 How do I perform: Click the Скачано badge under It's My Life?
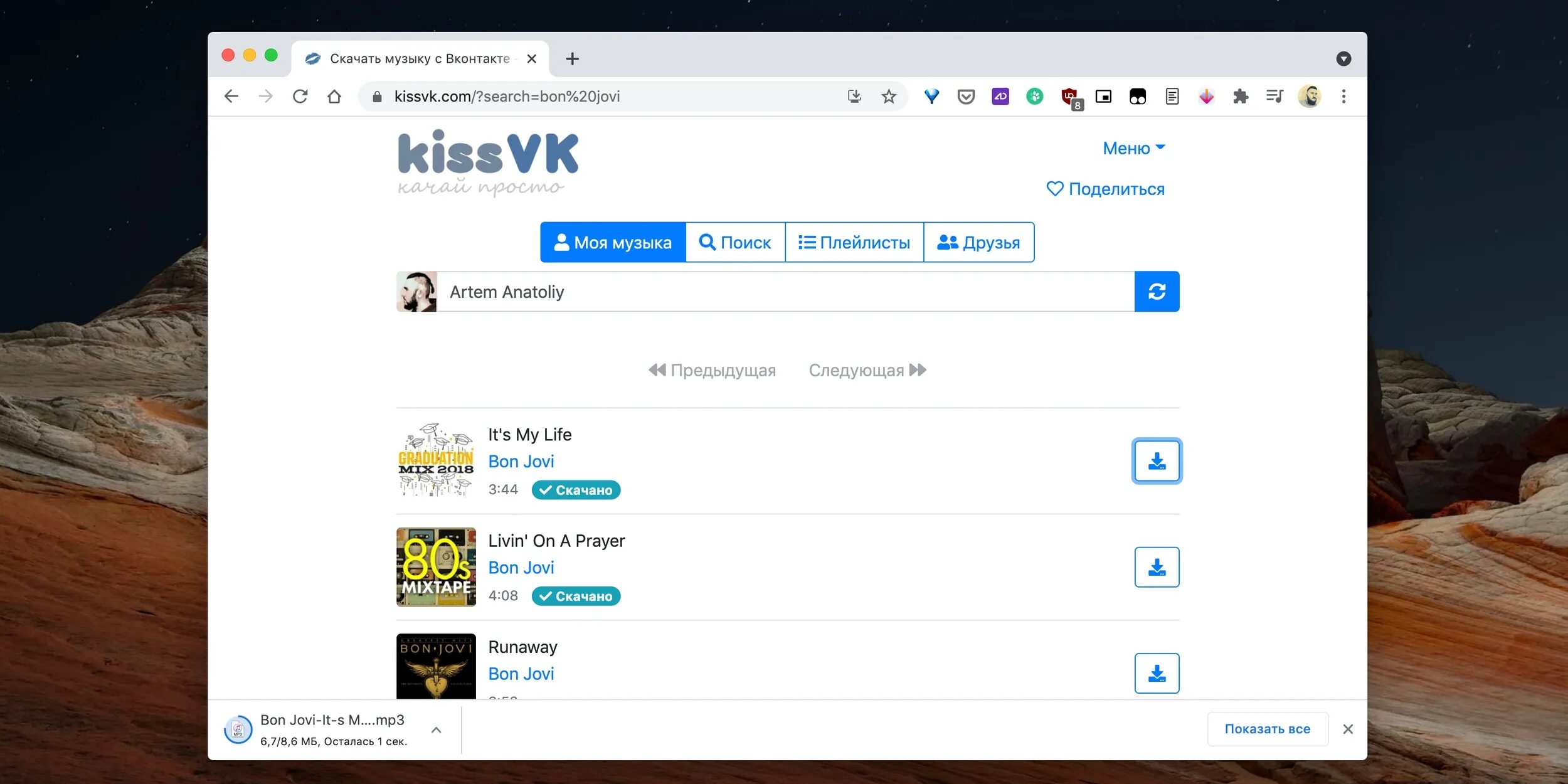[576, 490]
